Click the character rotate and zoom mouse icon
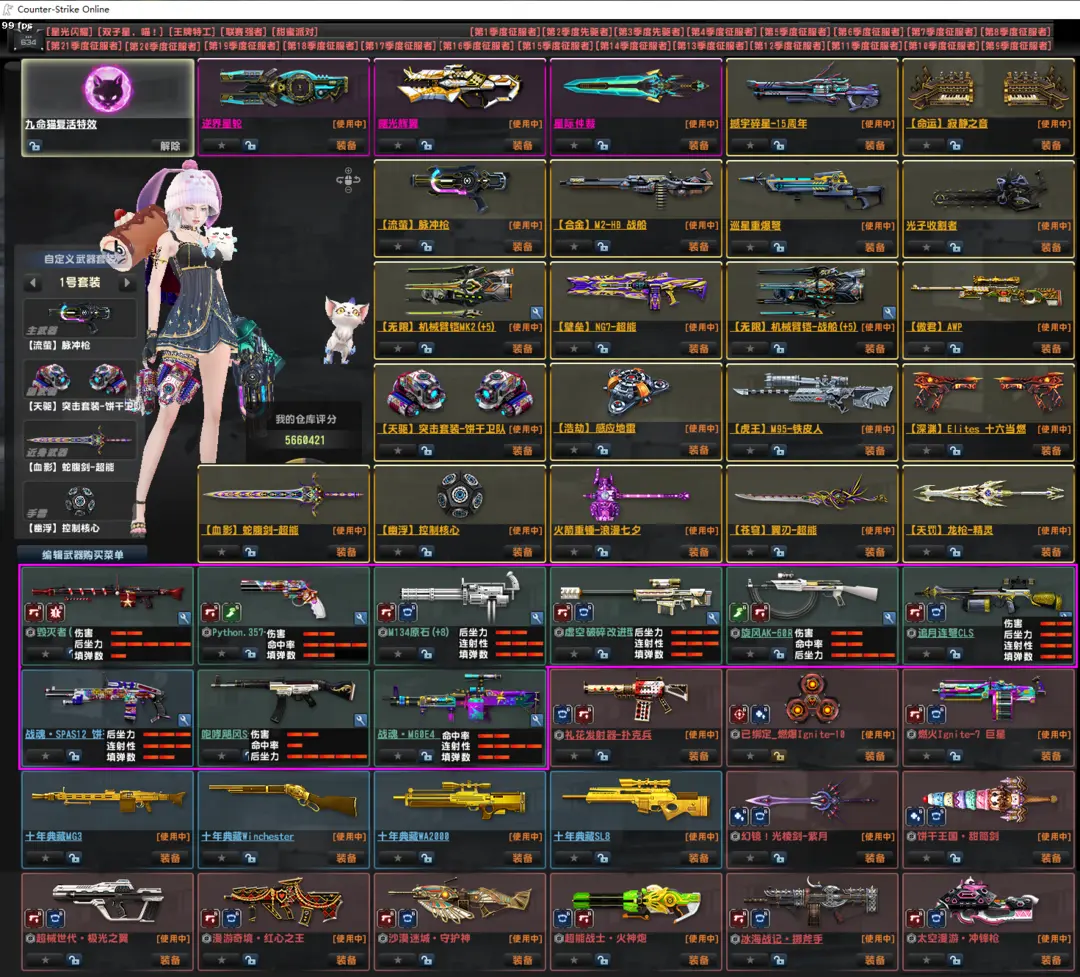This screenshot has height=977, width=1080. click(x=348, y=180)
